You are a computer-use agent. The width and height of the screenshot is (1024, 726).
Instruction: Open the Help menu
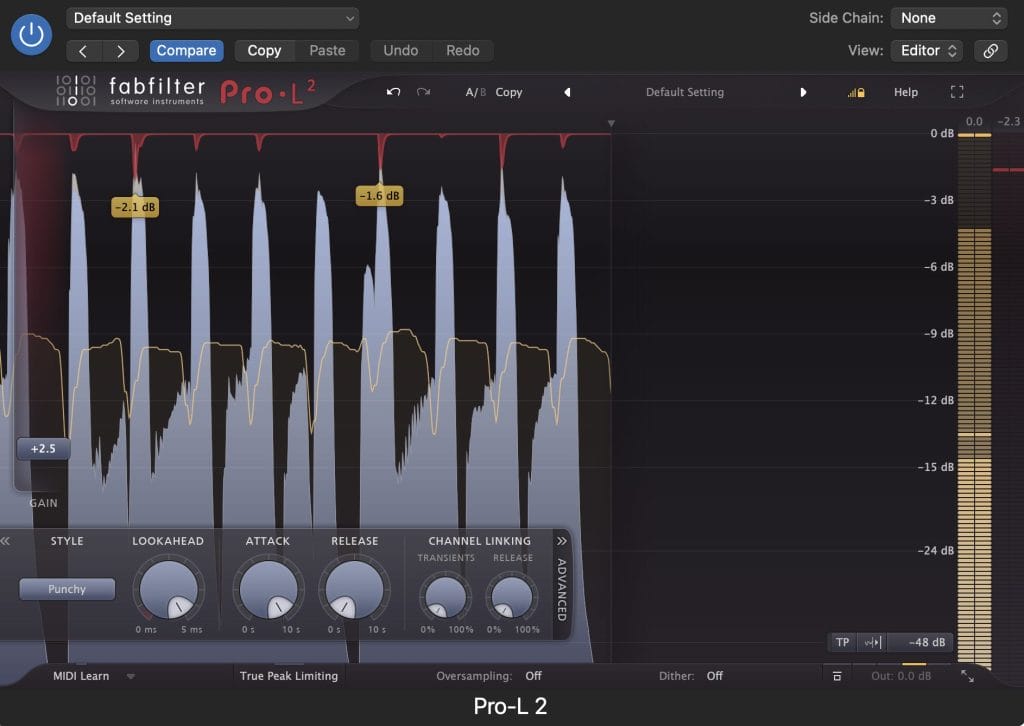[x=905, y=92]
